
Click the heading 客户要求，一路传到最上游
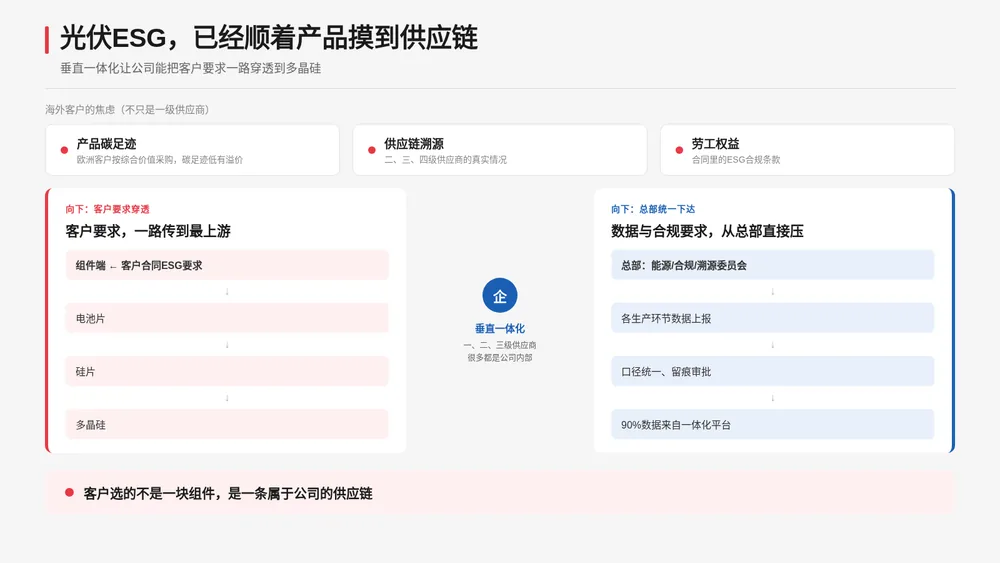click(148, 231)
